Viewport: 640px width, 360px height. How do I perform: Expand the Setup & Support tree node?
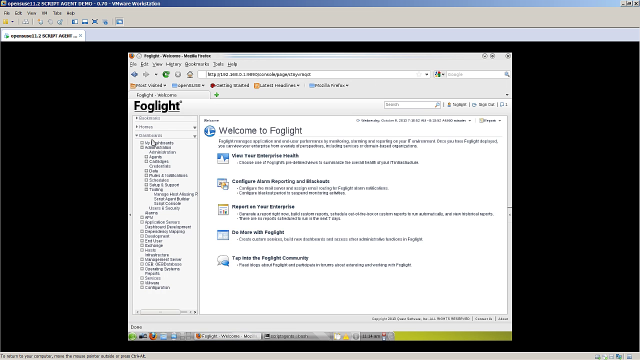pos(146,185)
